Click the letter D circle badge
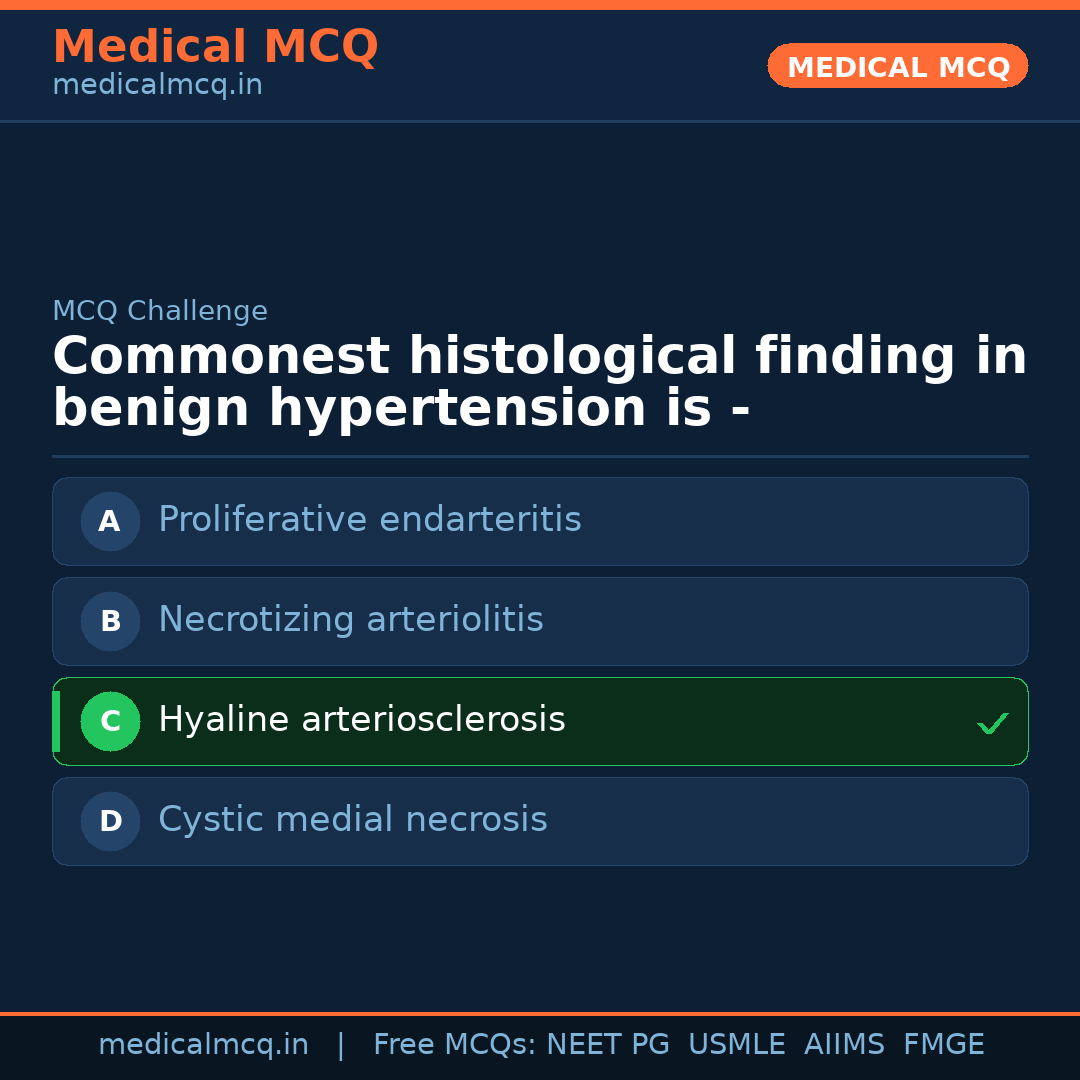 [110, 821]
